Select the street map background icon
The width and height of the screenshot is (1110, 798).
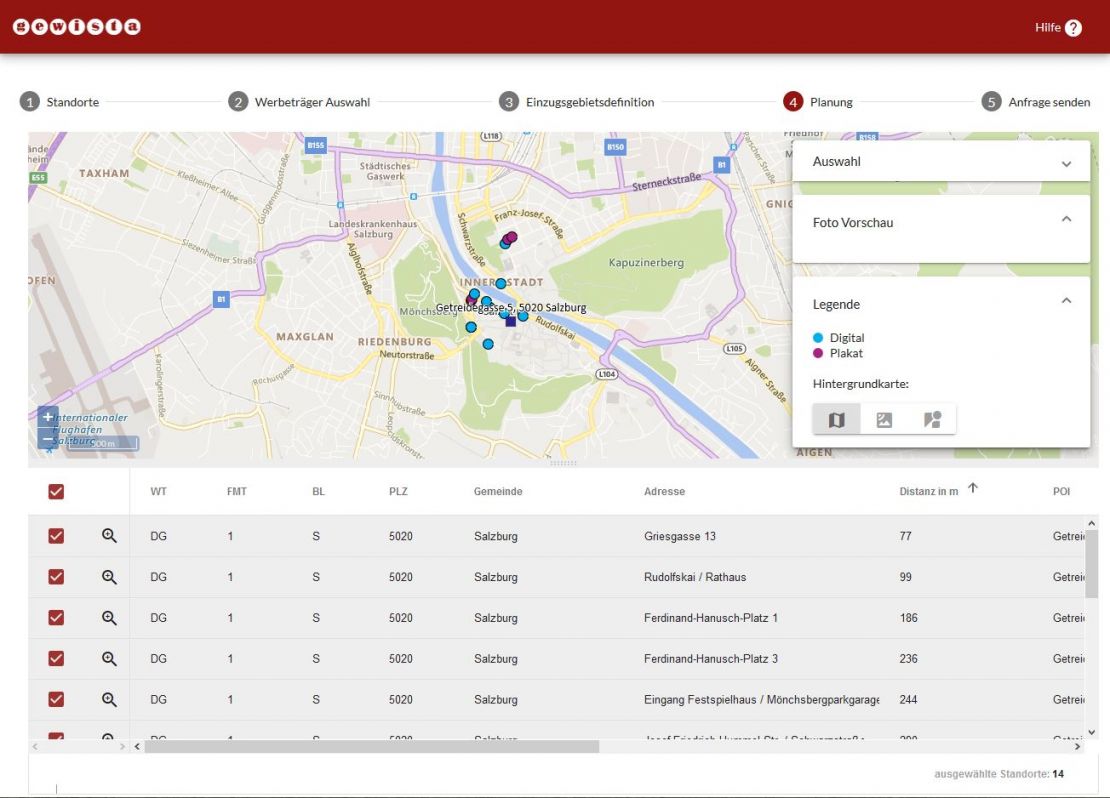pyautogui.click(x=837, y=419)
